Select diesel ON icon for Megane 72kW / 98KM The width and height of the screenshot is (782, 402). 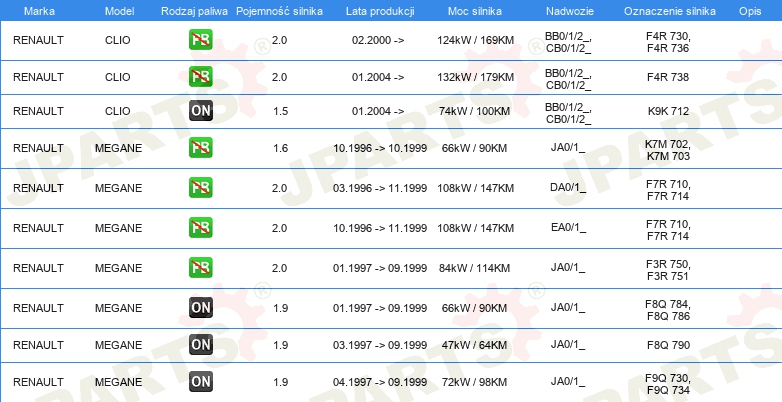pos(200,381)
